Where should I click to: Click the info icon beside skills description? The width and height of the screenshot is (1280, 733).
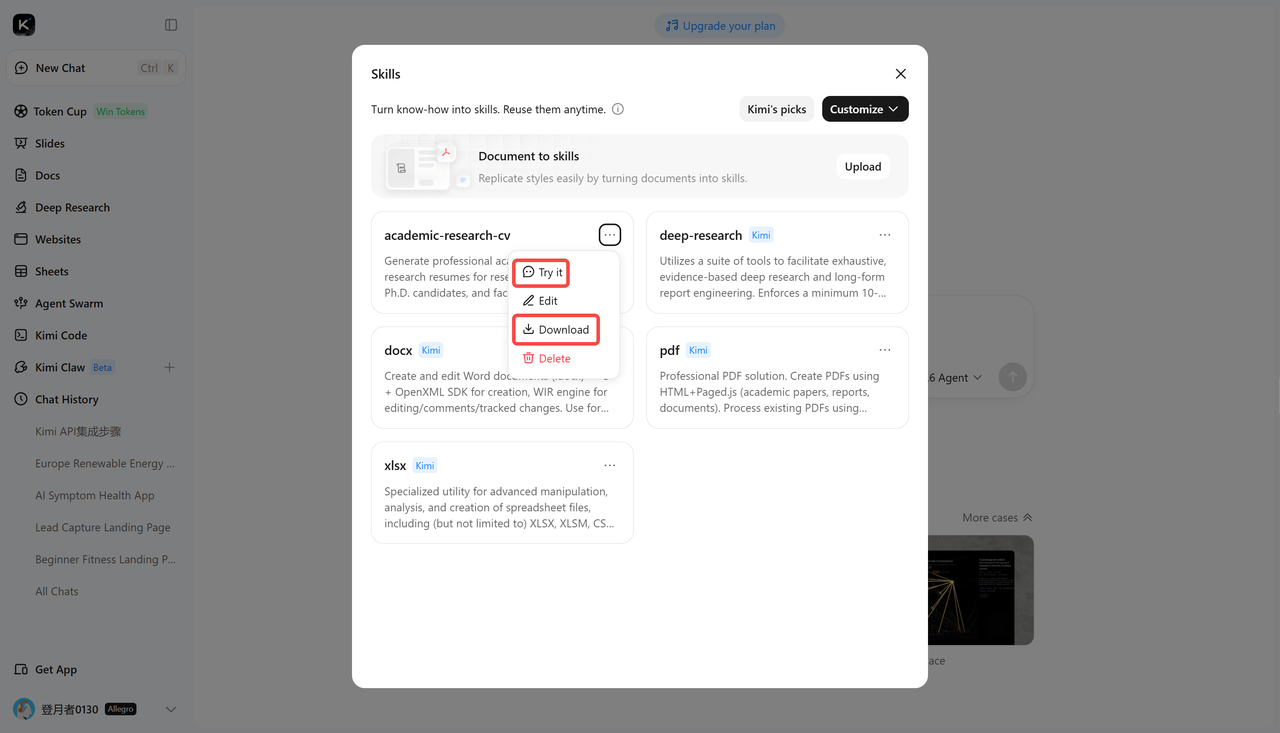coord(618,109)
